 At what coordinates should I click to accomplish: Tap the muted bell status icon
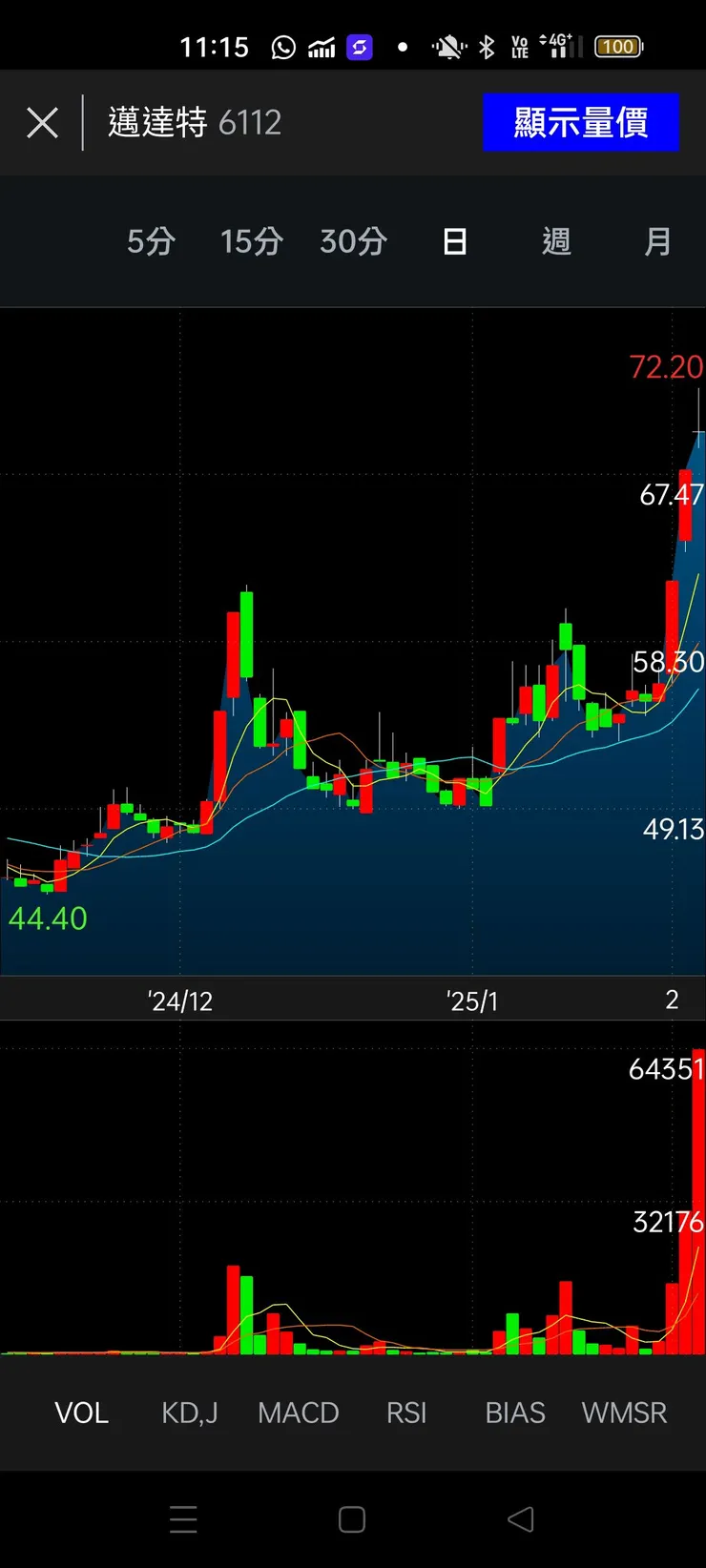coord(447,47)
